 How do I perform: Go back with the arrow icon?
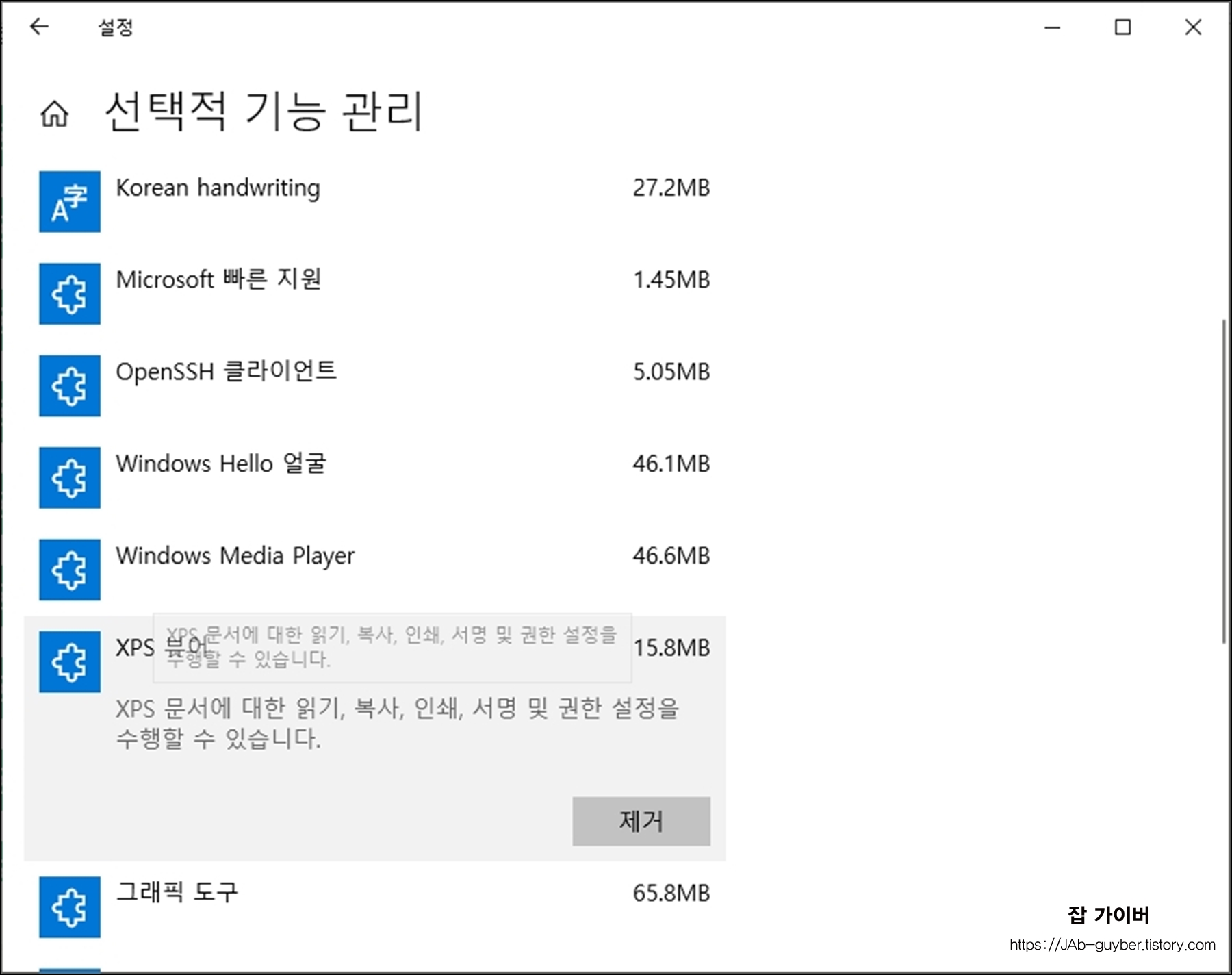point(40,27)
